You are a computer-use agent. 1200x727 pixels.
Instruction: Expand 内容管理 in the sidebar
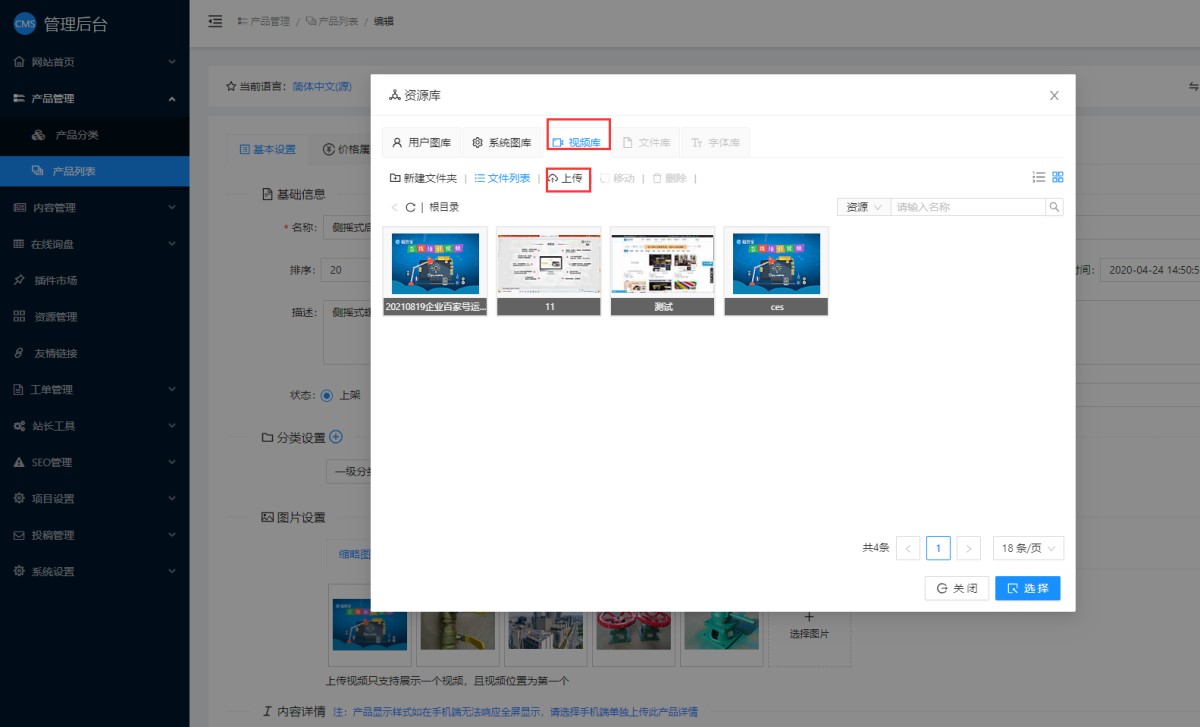click(x=94, y=208)
